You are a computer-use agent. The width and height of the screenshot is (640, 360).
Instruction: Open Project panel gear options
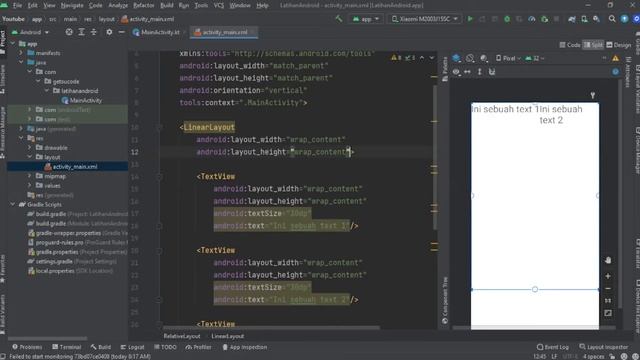coord(109,32)
